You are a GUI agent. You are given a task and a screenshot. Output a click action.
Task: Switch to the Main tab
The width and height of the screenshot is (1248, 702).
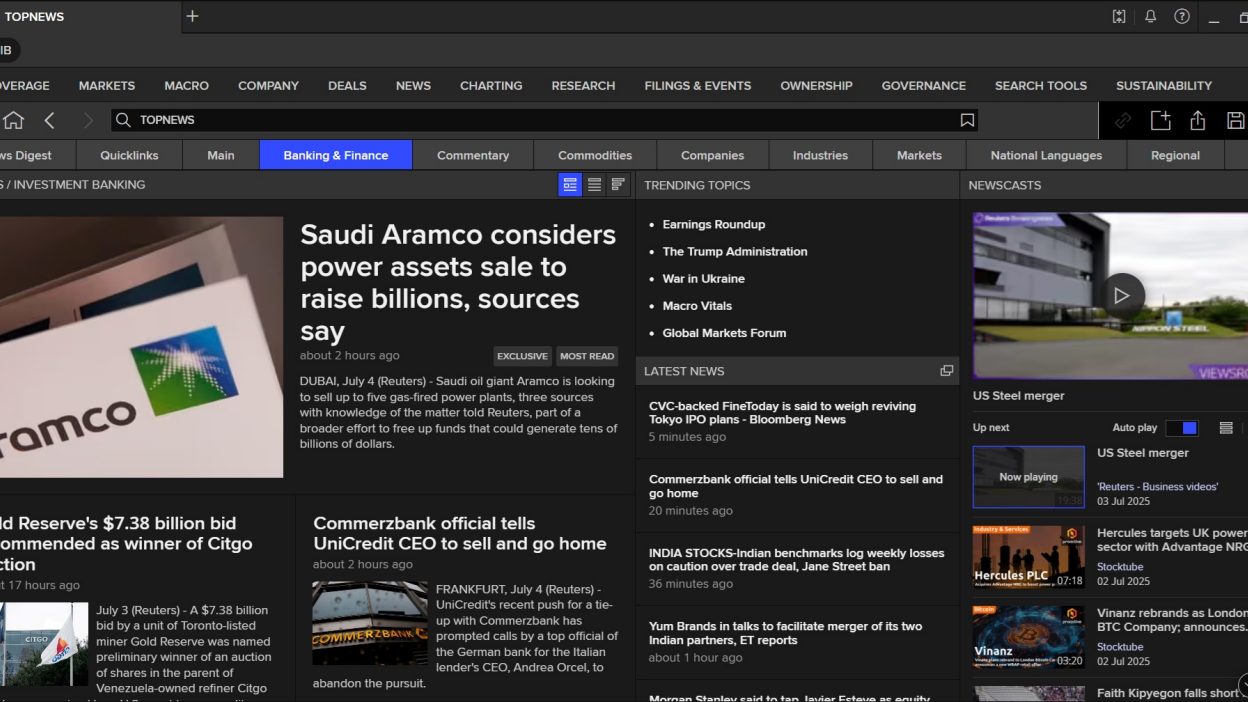221,155
